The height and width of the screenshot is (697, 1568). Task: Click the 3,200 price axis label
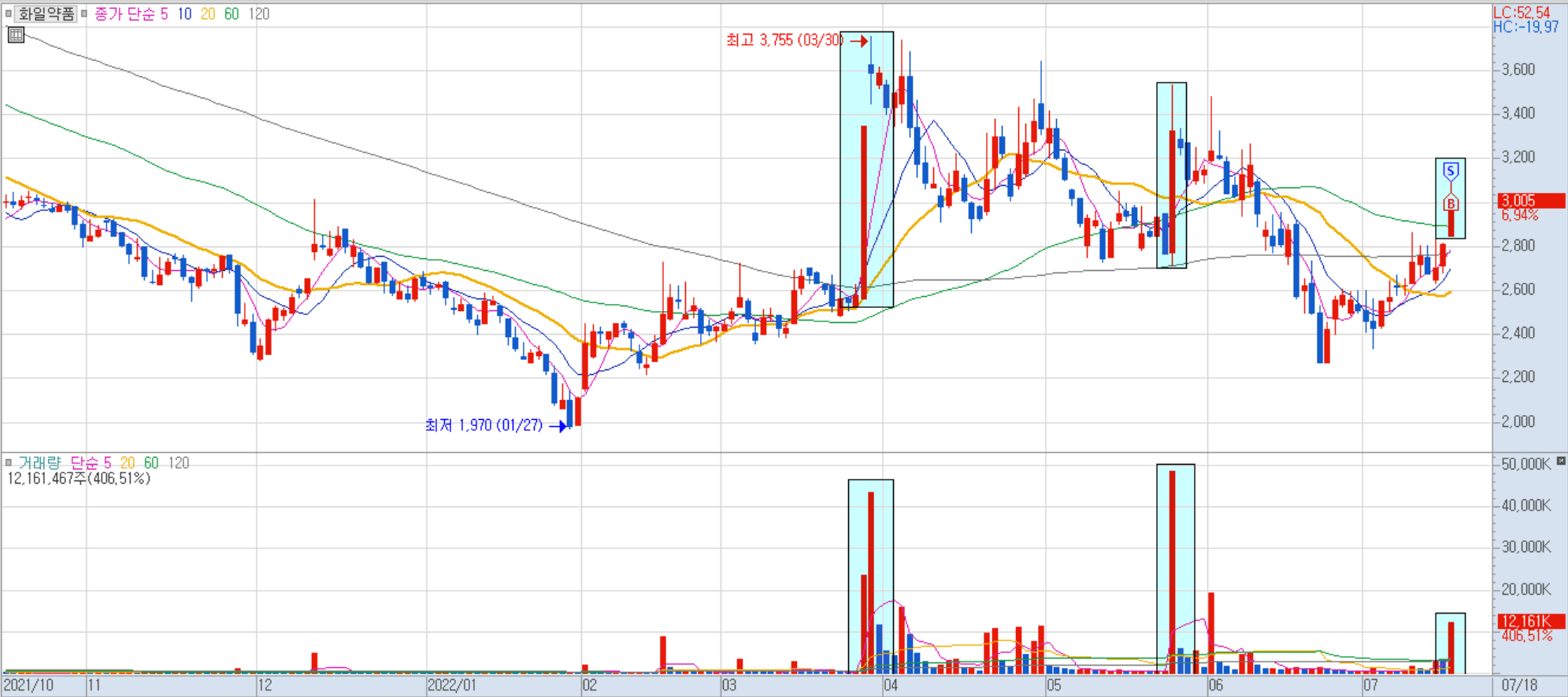click(x=1518, y=157)
